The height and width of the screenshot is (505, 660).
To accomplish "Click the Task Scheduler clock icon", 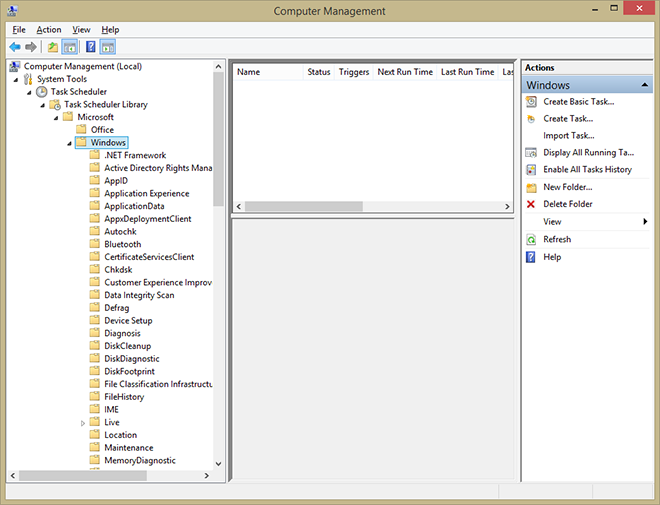I will [41, 92].
